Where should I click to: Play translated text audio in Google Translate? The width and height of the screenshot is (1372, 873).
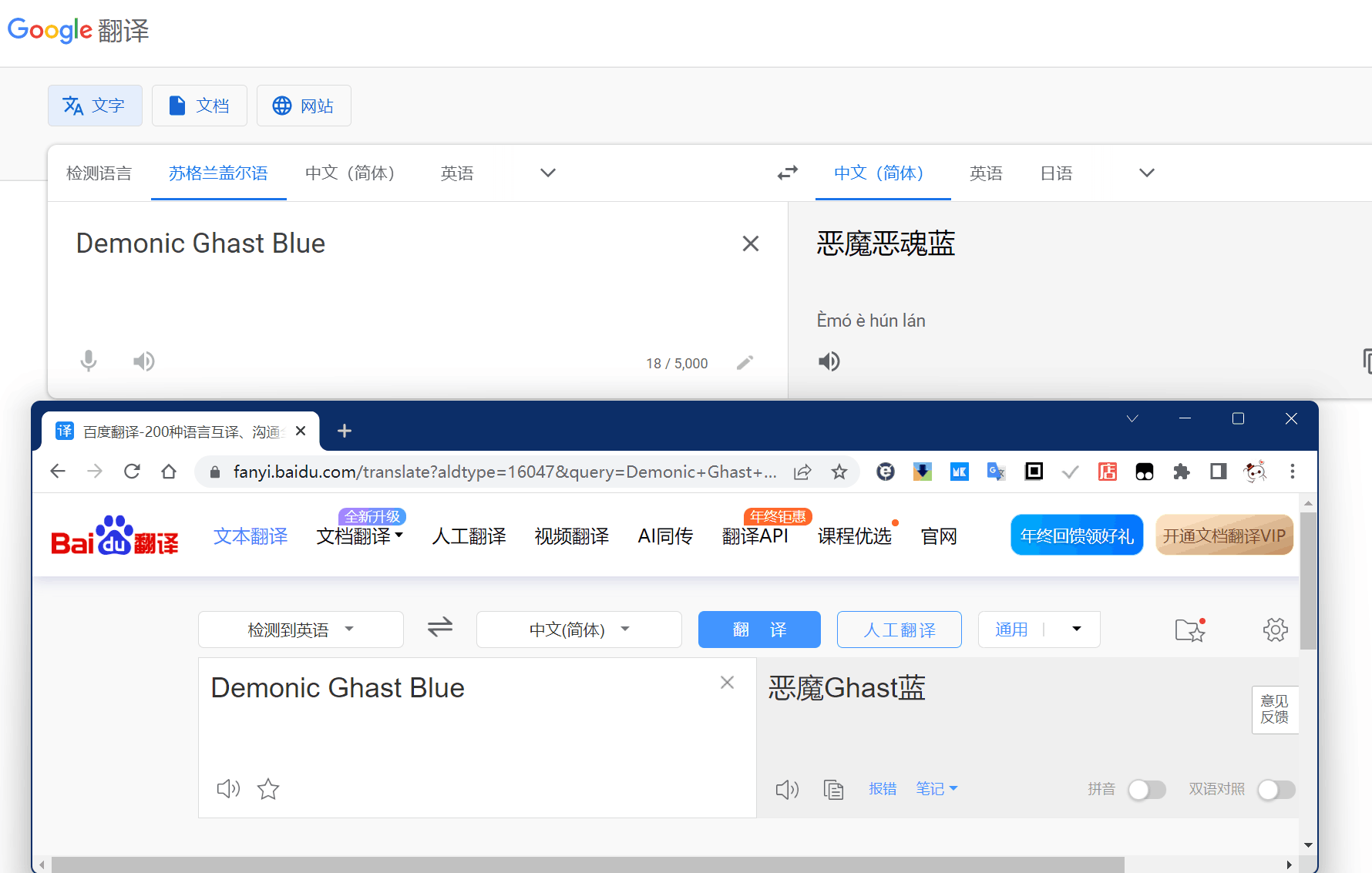click(829, 361)
